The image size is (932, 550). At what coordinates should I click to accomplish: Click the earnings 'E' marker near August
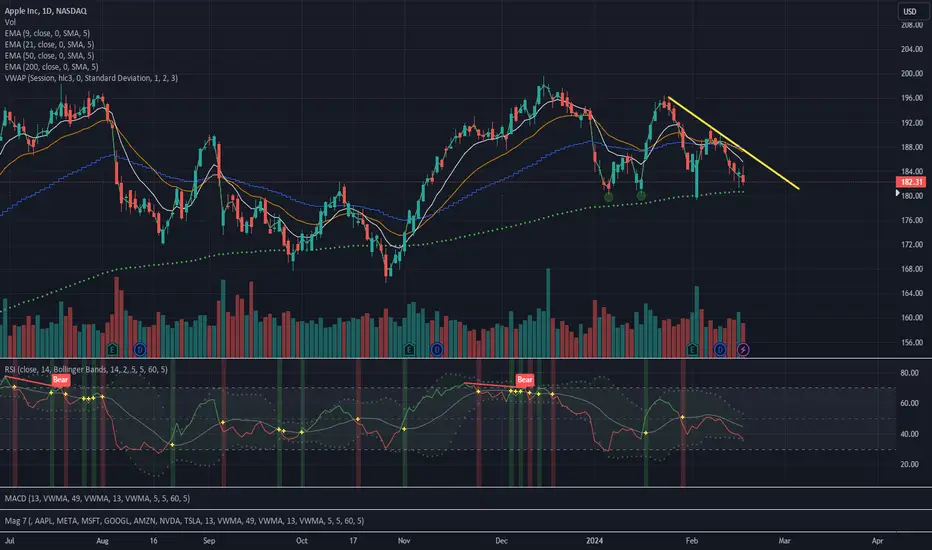[x=112, y=349]
